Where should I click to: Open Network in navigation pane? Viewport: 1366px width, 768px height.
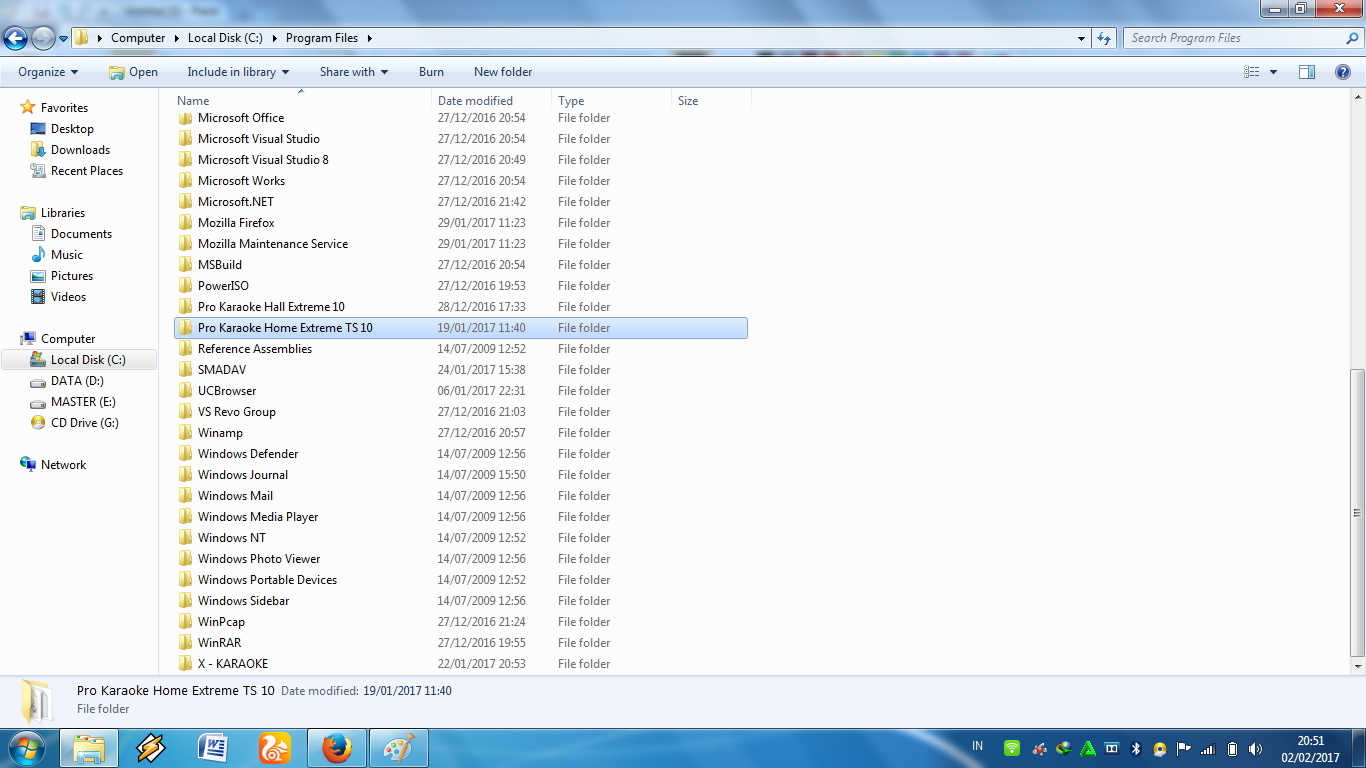pyautogui.click(x=63, y=465)
